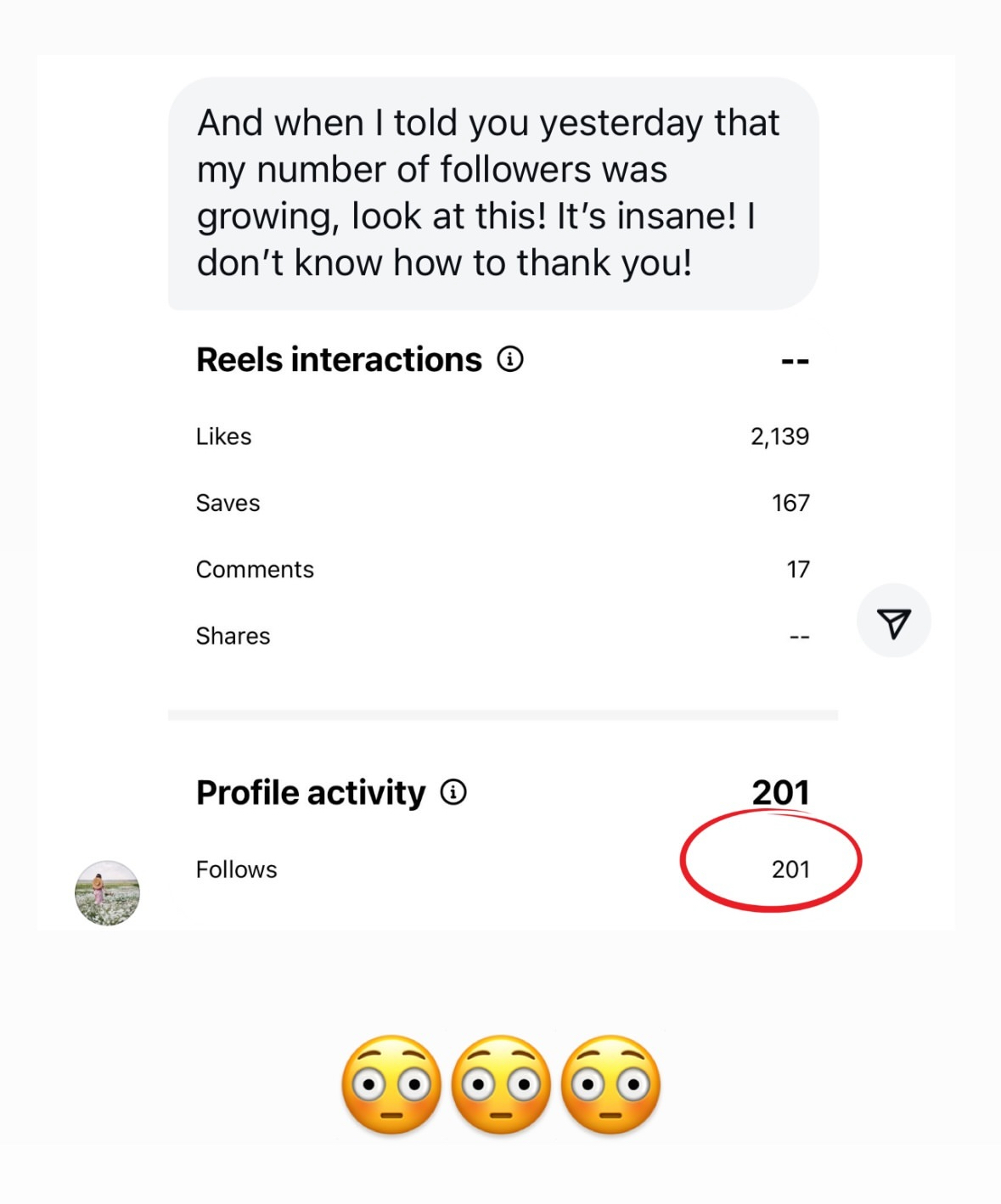Tap the Profile activity info icon
Screen dimensions: 1001x1204
pyautogui.click(x=453, y=792)
